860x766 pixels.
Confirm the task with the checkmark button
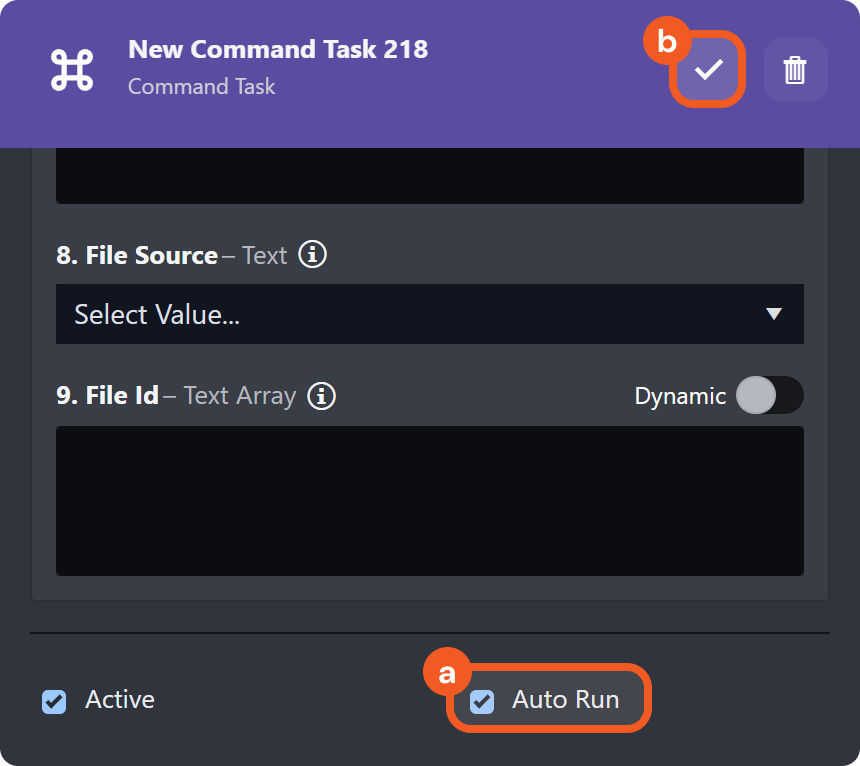pos(708,69)
